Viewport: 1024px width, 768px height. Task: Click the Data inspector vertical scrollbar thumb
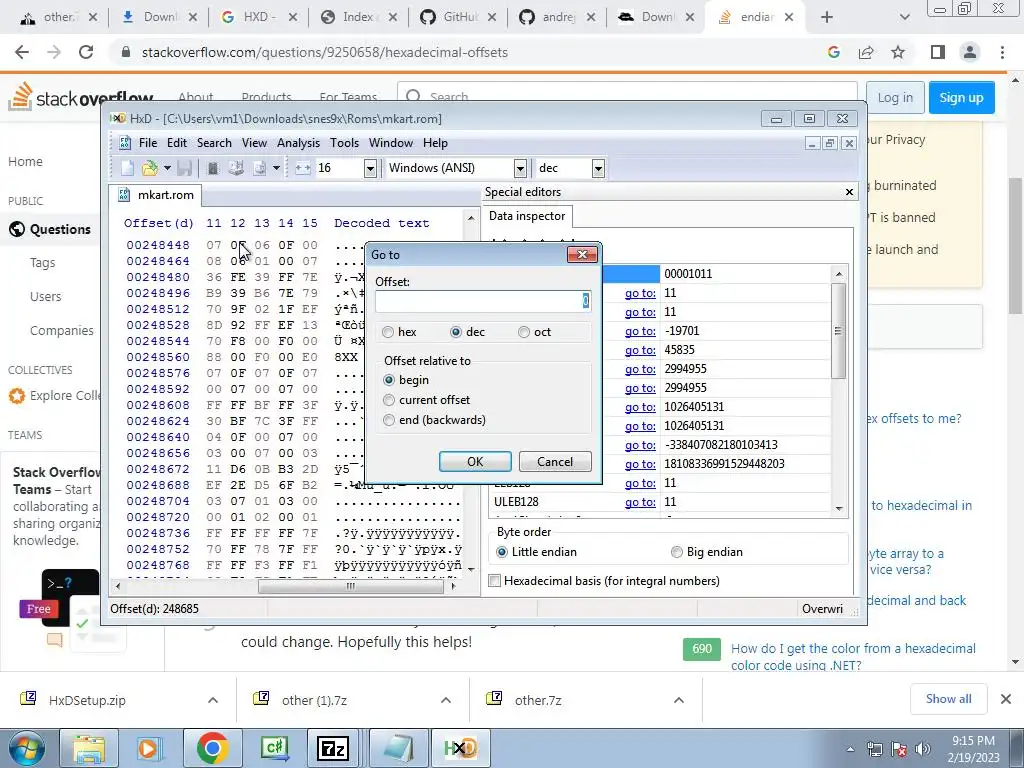[x=839, y=330]
